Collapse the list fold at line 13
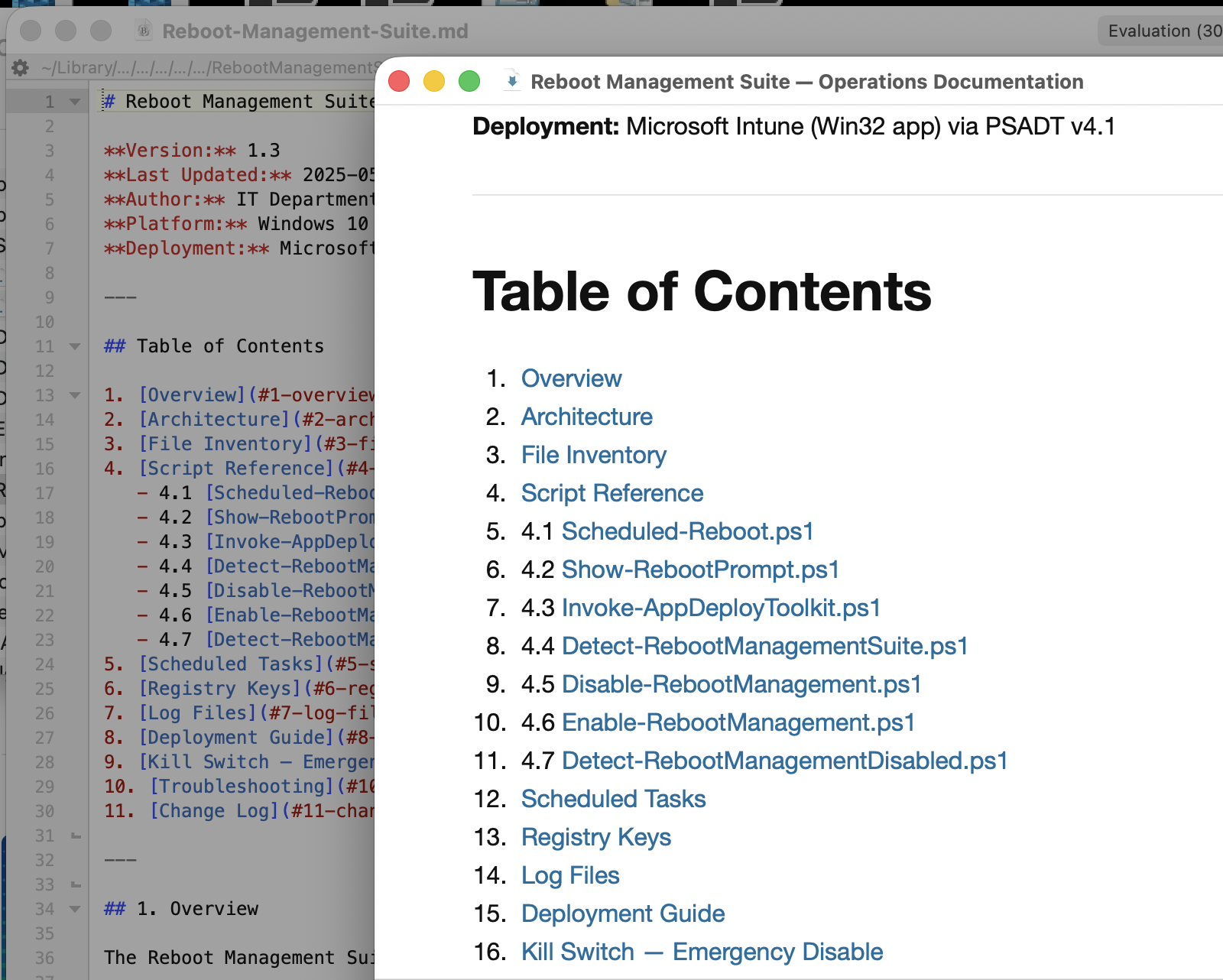Viewport: 1223px width, 980px height. [75, 395]
